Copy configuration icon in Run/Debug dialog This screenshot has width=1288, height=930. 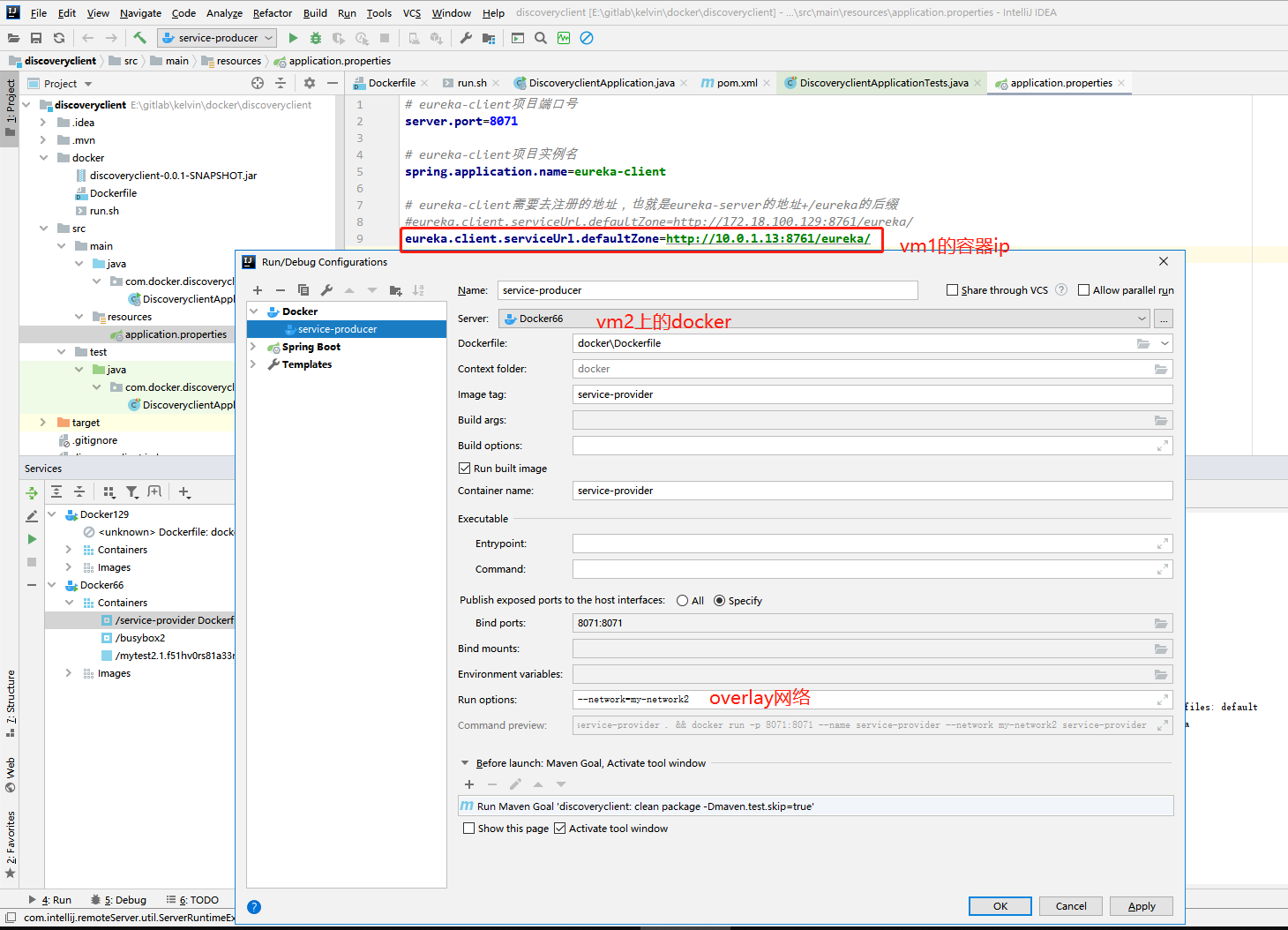coord(303,290)
